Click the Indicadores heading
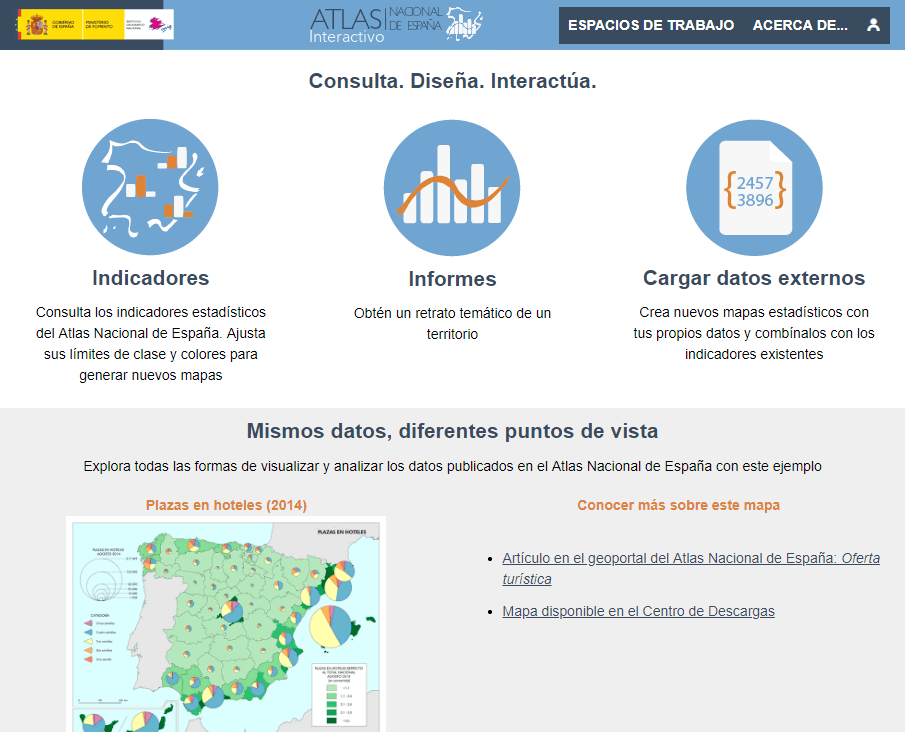This screenshot has width=905, height=732. tap(151, 278)
